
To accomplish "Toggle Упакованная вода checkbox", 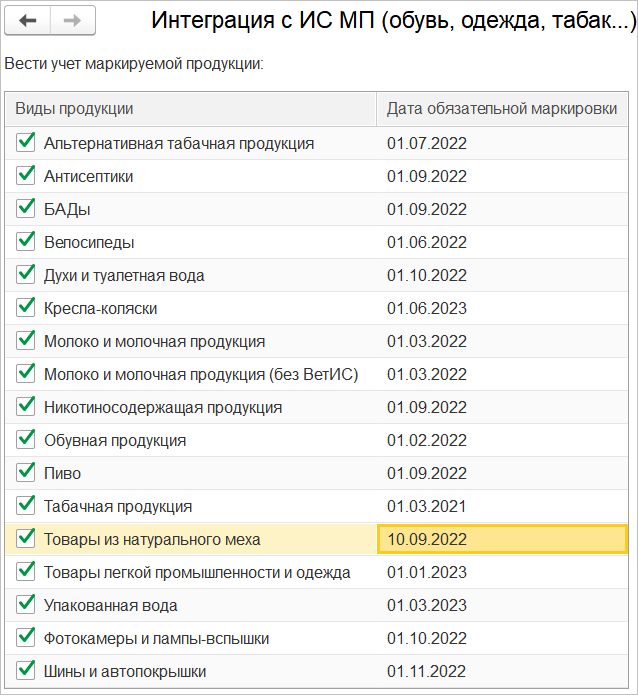I will tap(26, 605).
